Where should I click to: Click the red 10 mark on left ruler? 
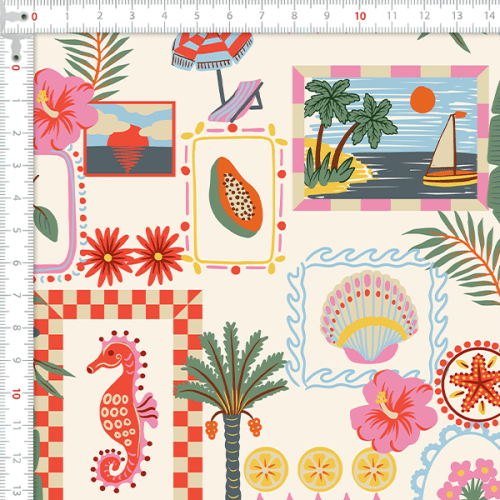16,394
